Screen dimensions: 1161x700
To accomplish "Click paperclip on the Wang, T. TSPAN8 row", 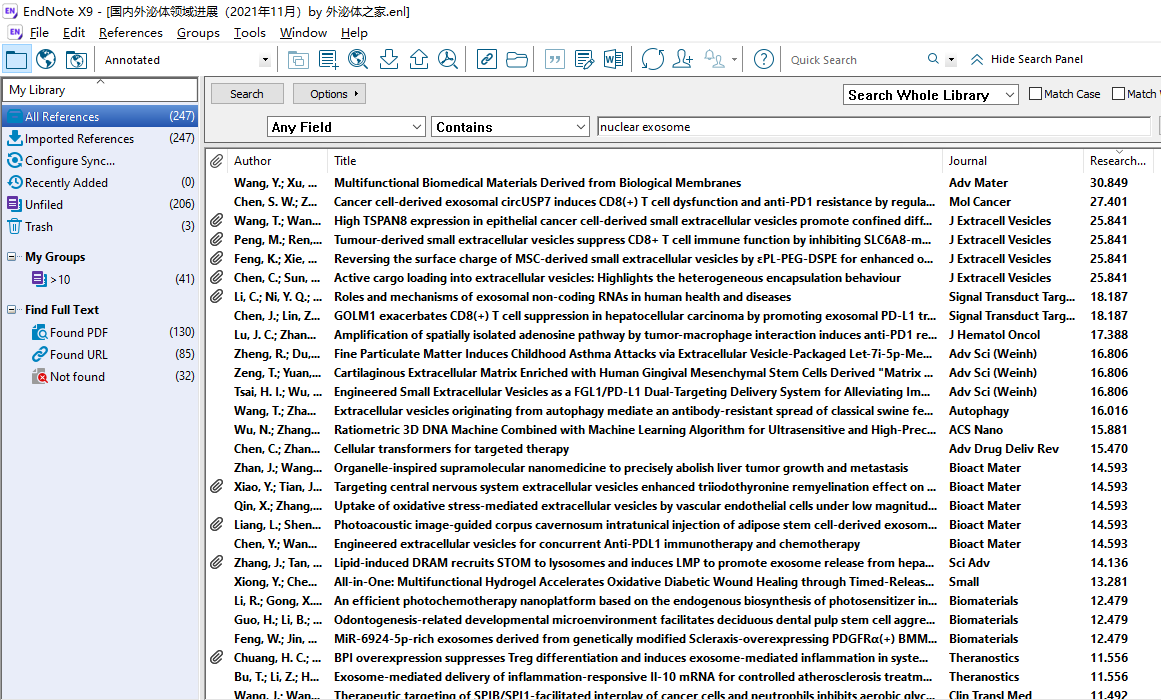I will (216, 221).
